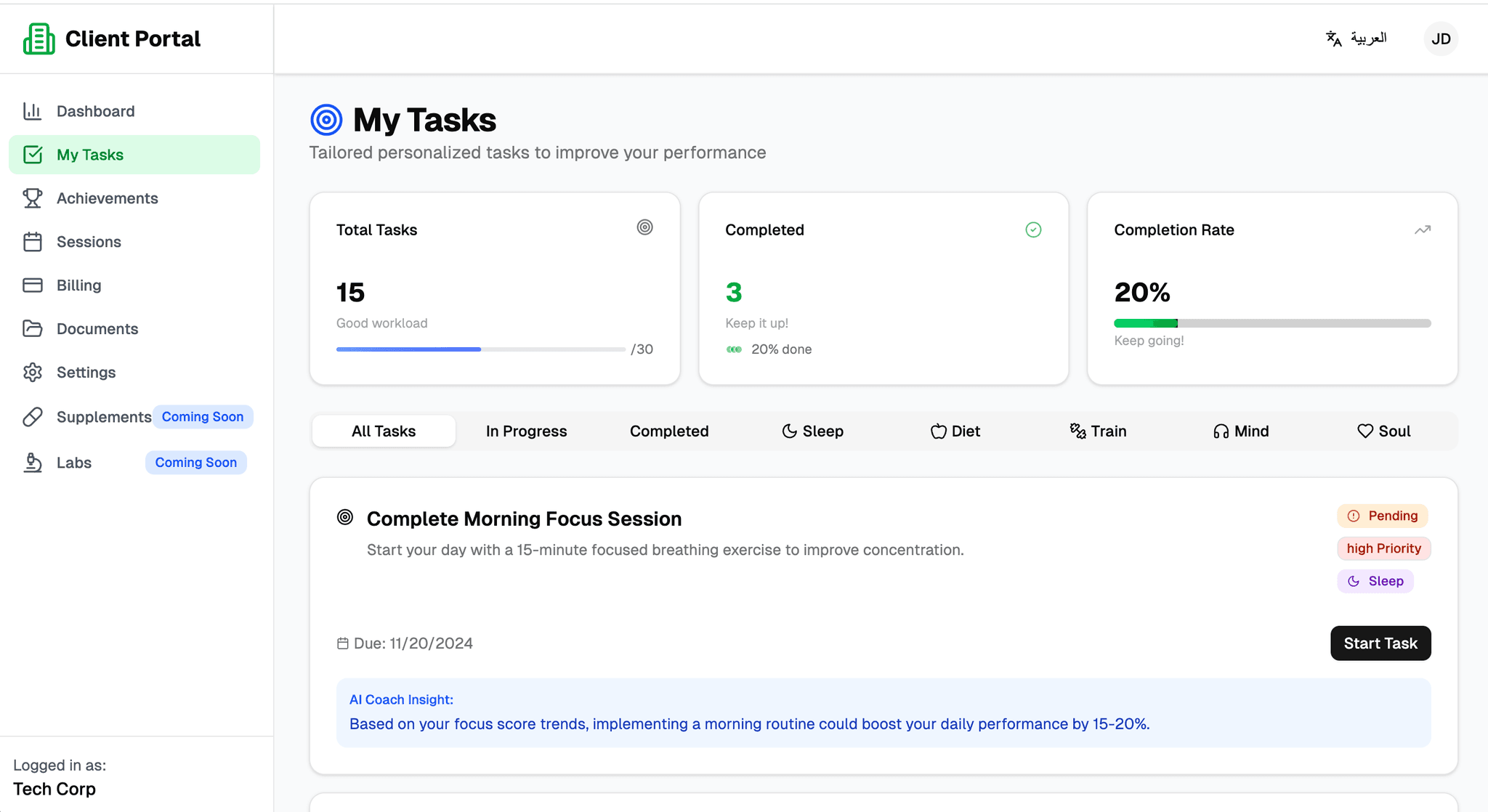Click the Labs flask icon
Screen dimensions: 1488x812
pos(33,463)
